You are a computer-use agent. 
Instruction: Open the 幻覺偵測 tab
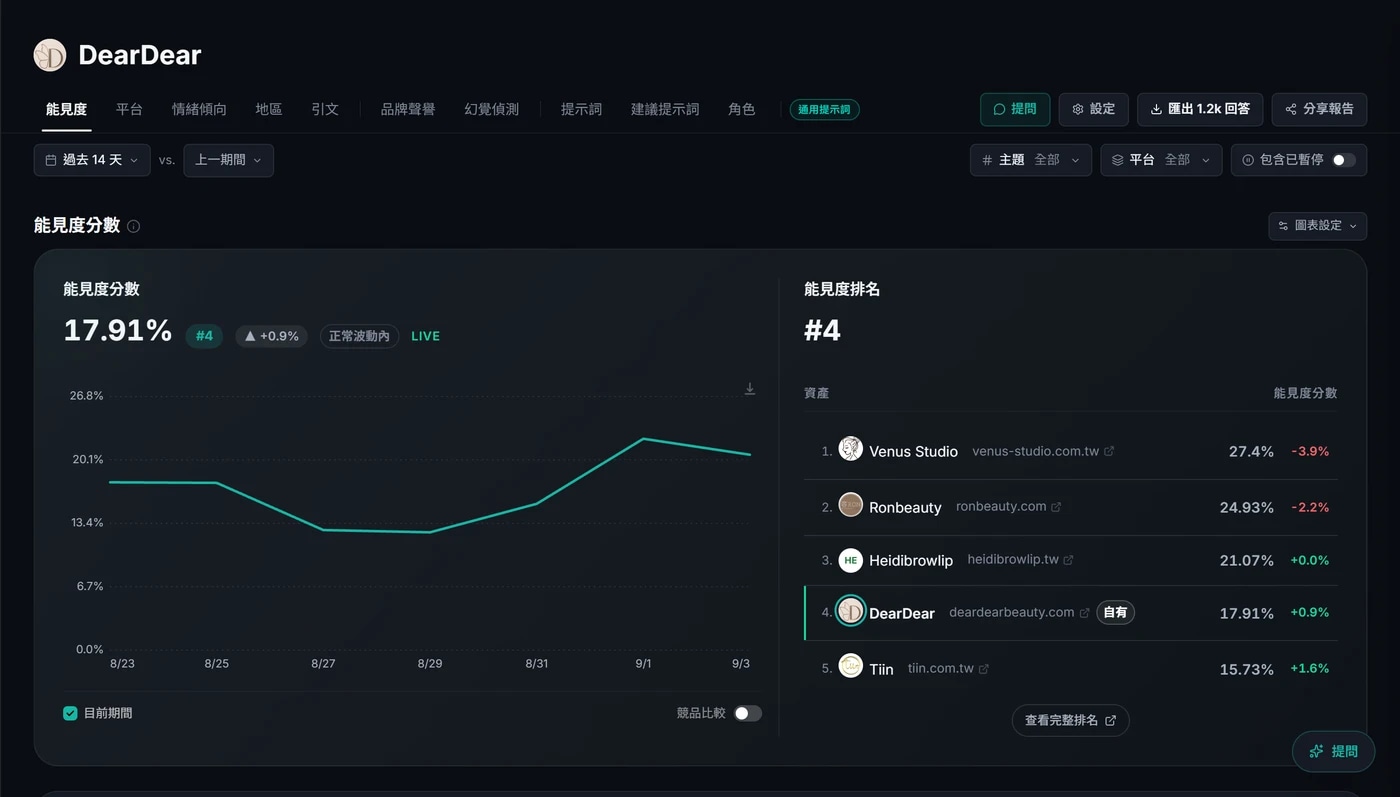tap(491, 109)
